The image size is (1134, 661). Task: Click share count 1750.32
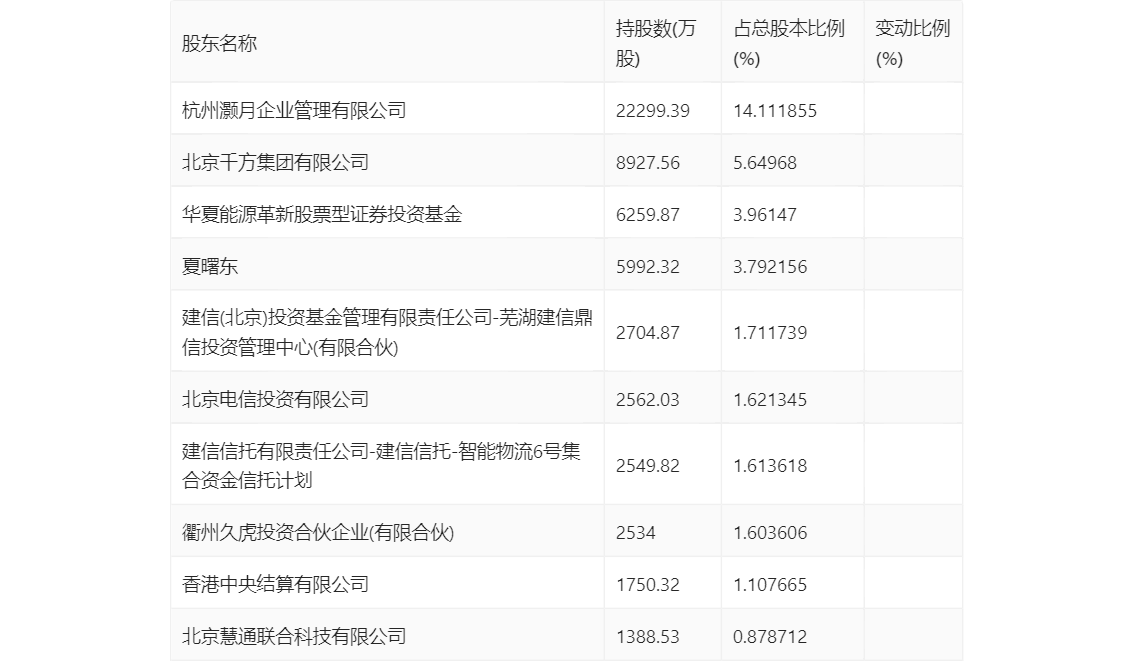click(x=647, y=585)
